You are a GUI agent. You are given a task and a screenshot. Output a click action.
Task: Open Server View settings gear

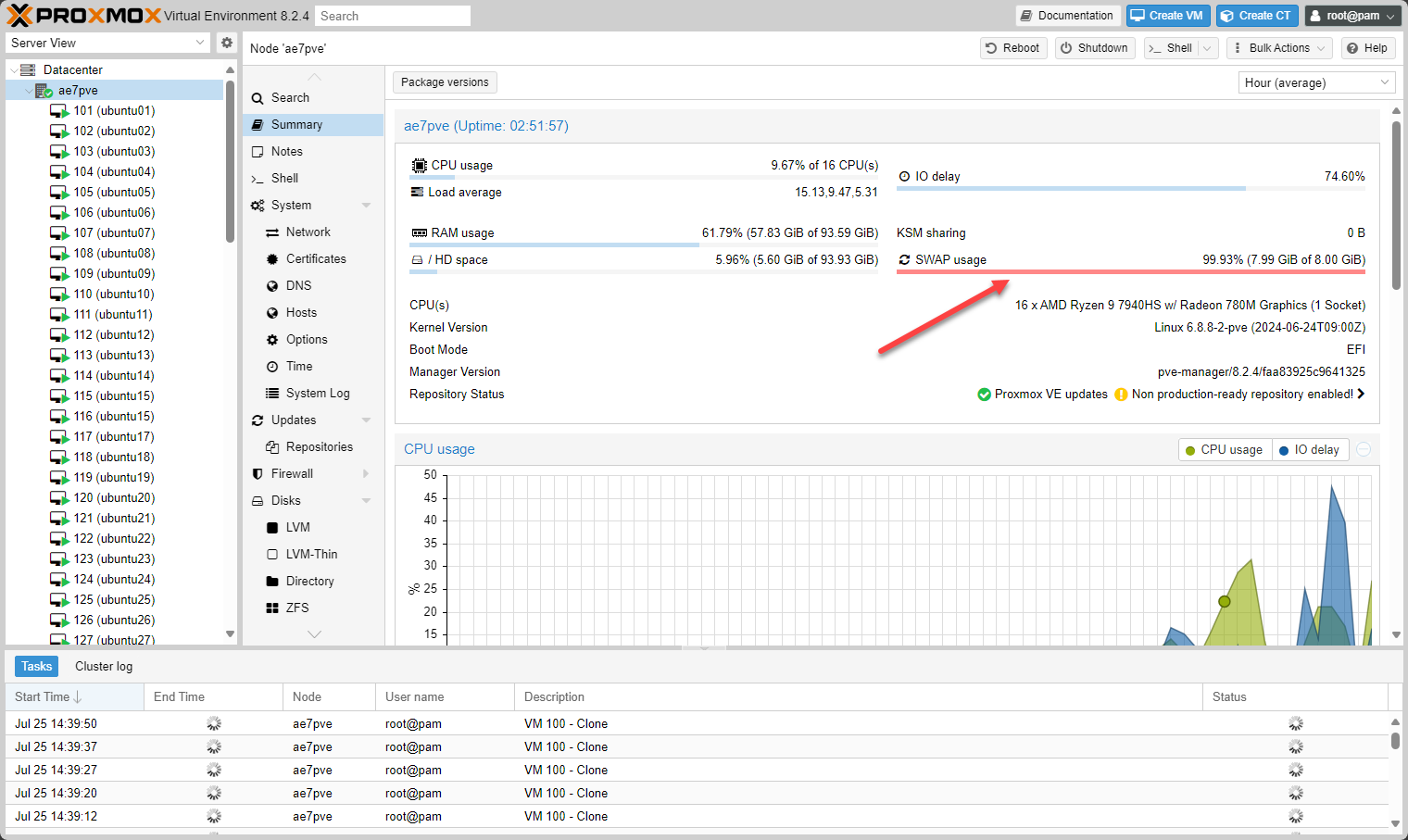coord(227,43)
